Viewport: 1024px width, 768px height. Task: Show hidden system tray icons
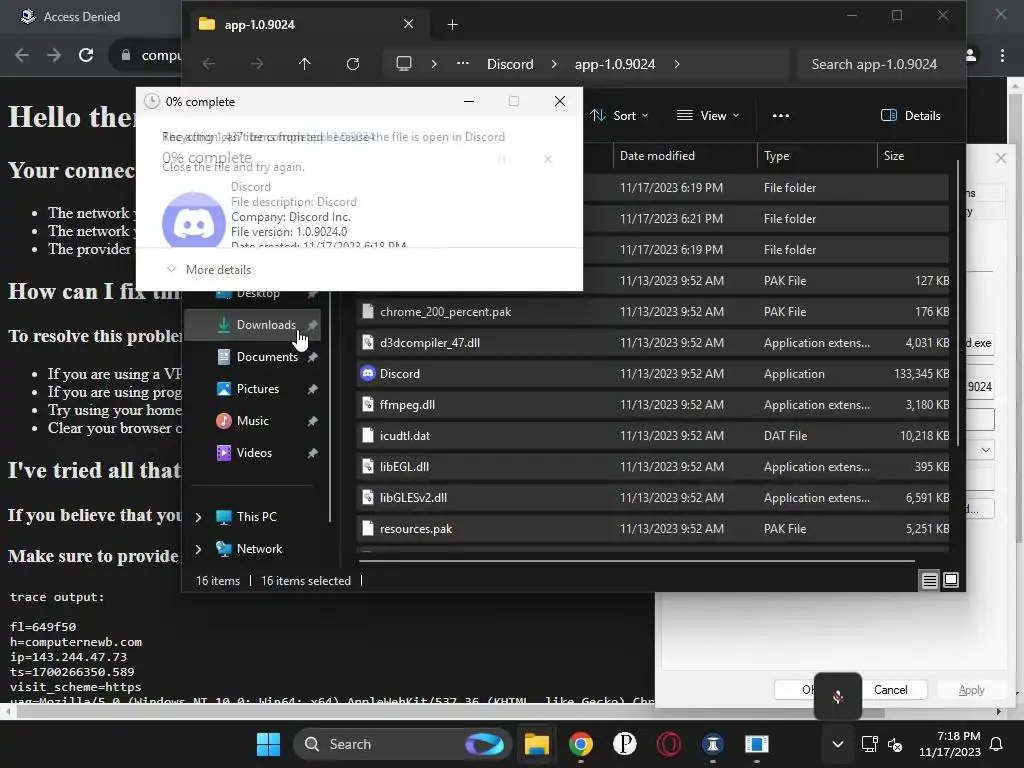(838, 744)
